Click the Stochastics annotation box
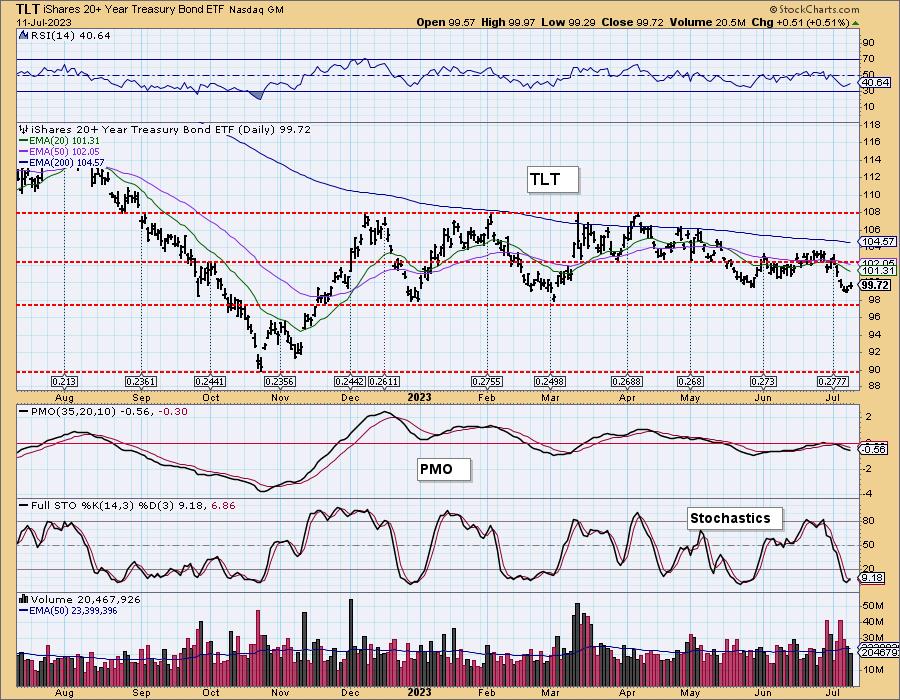 pos(735,518)
